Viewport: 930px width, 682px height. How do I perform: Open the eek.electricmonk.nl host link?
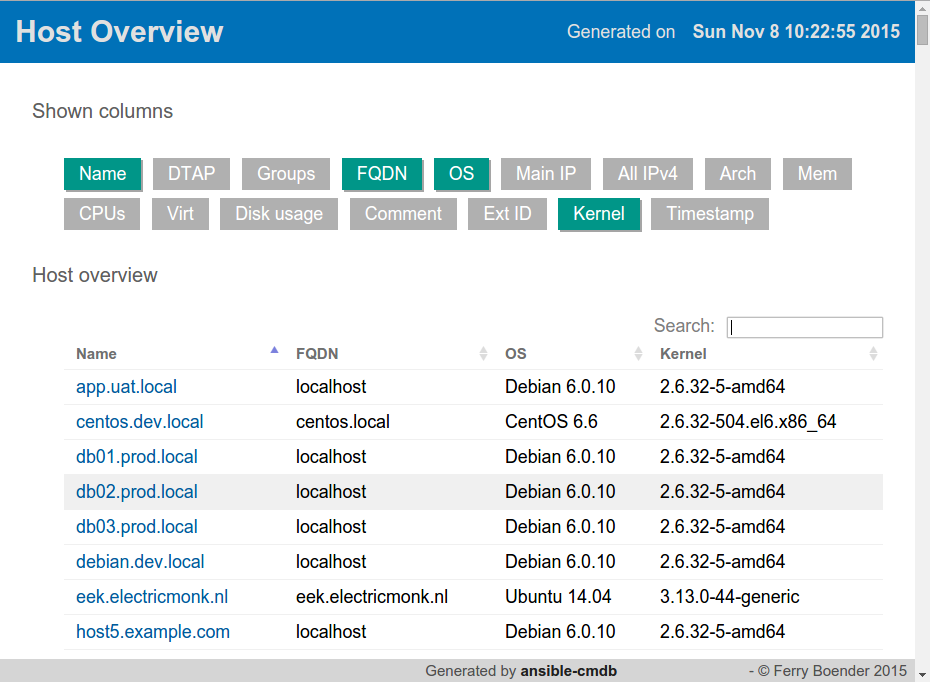(x=152, y=597)
